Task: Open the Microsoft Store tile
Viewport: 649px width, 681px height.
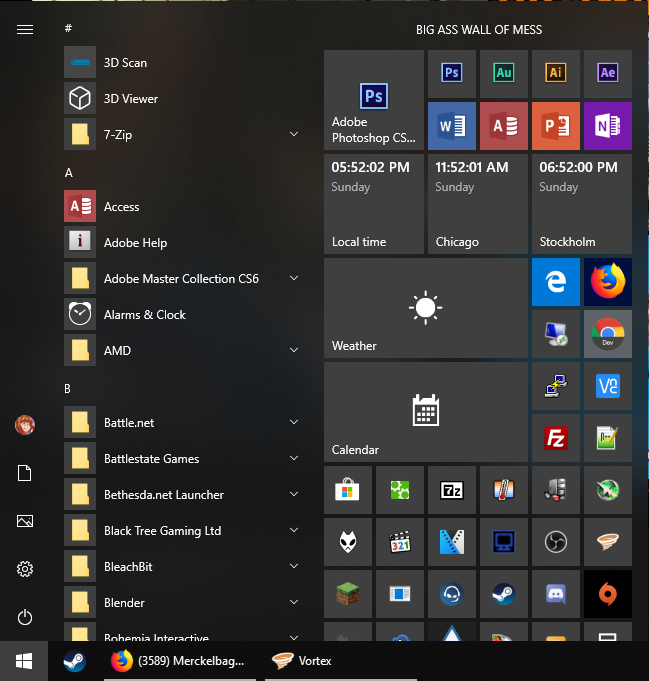Action: coord(348,490)
